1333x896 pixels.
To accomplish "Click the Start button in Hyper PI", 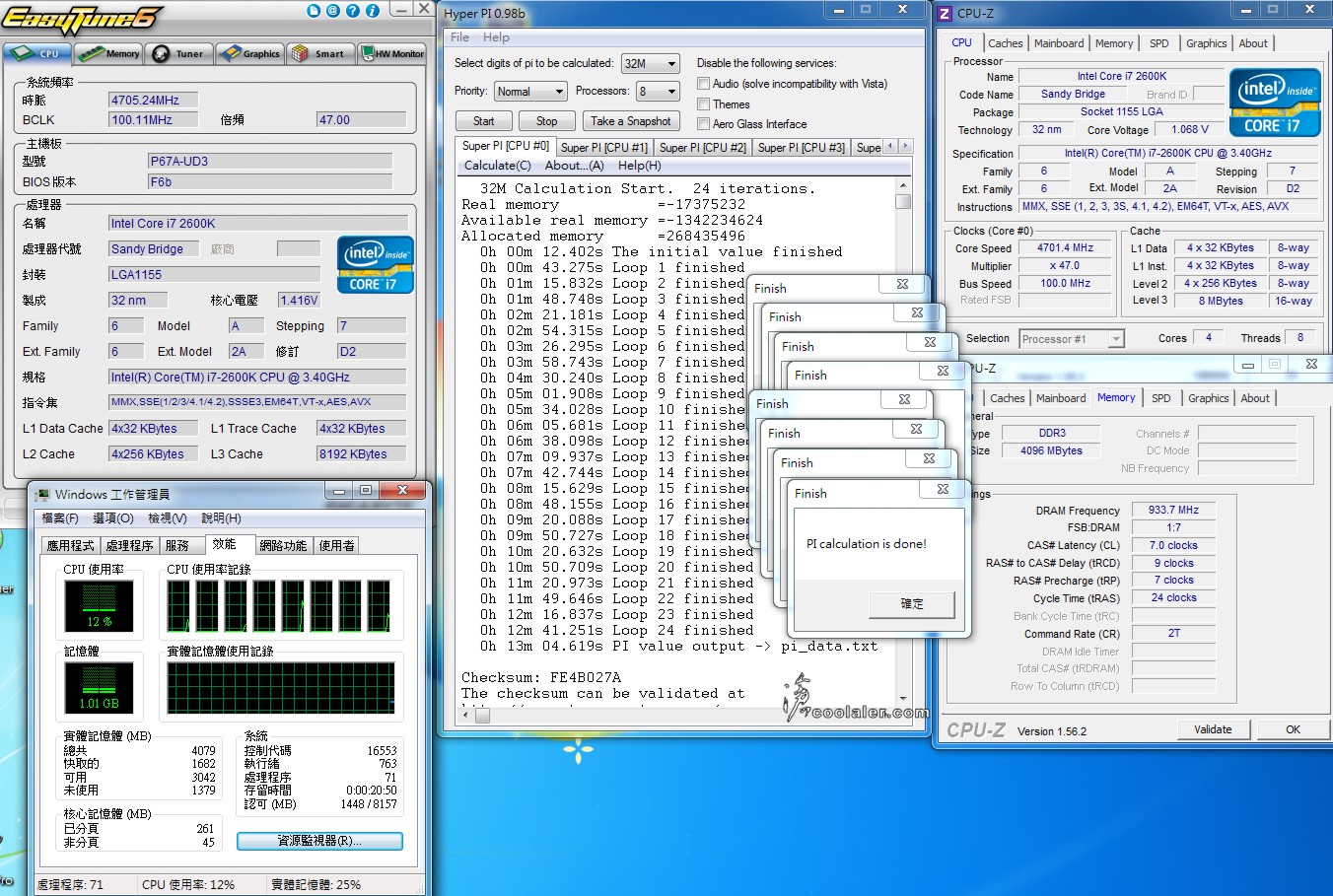I will pyautogui.click(x=484, y=121).
